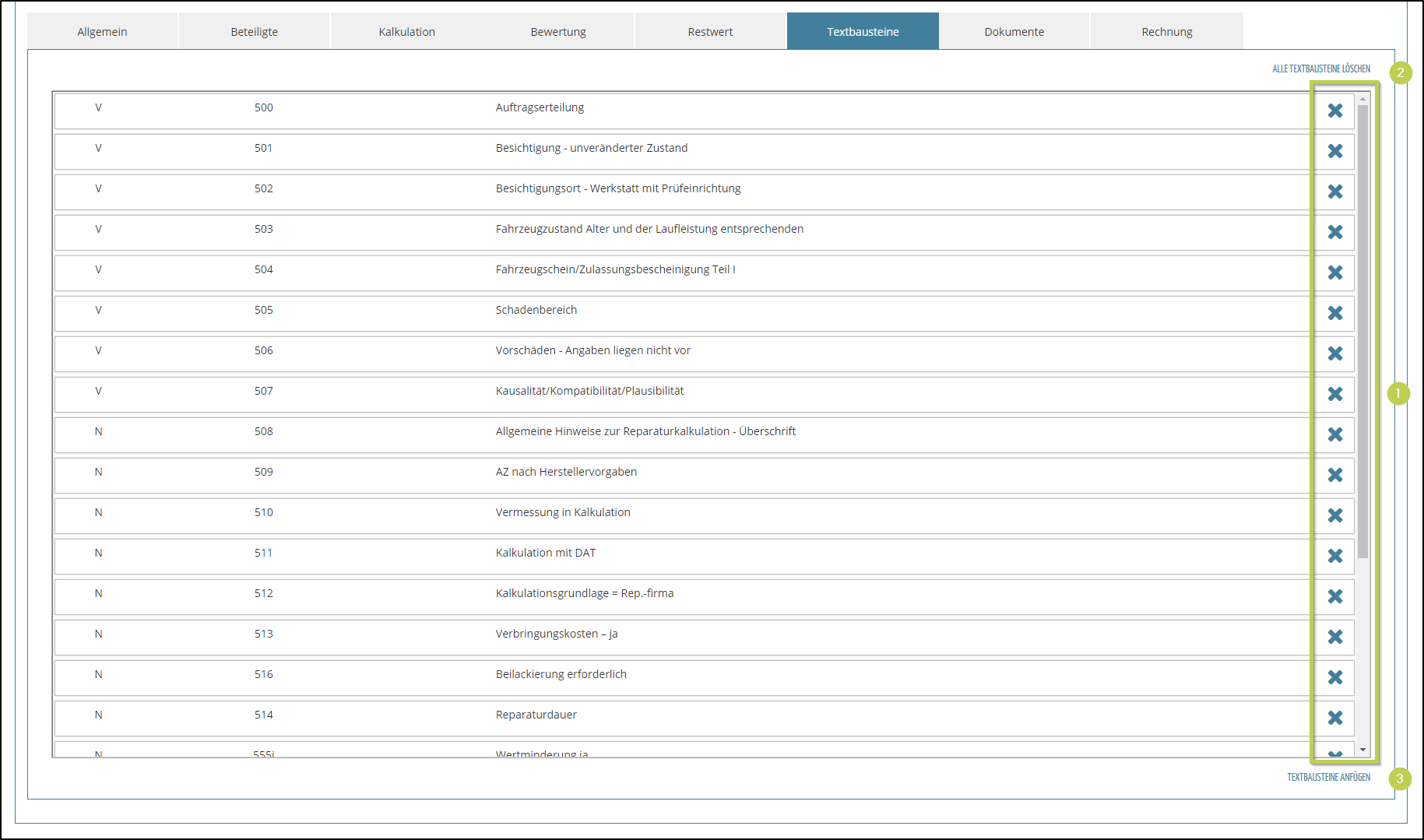Open the Kalkulation tab

pyautogui.click(x=406, y=32)
